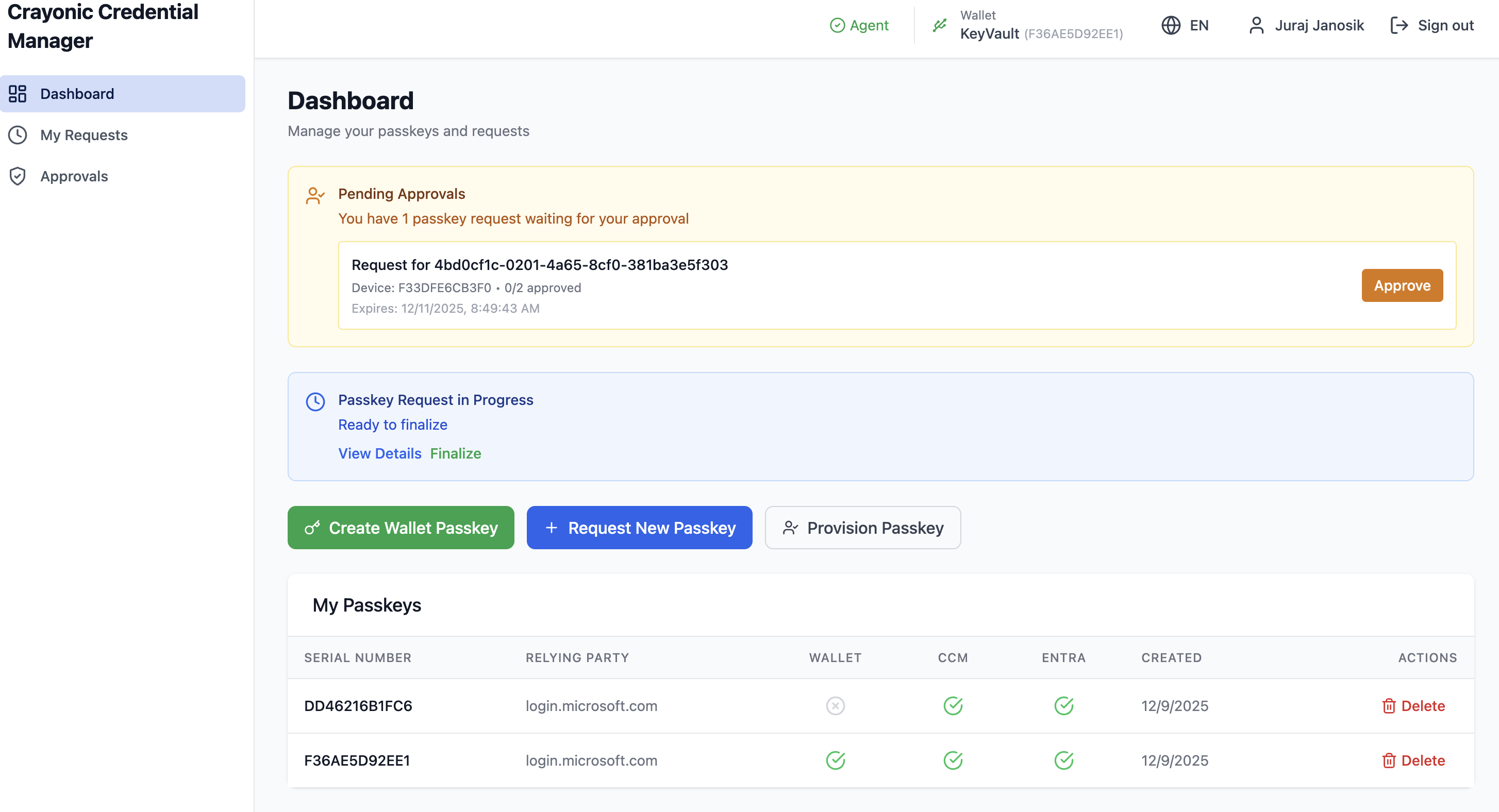This screenshot has height=812, width=1499.
Task: Click the sign out arrow icon
Action: pyautogui.click(x=1399, y=26)
